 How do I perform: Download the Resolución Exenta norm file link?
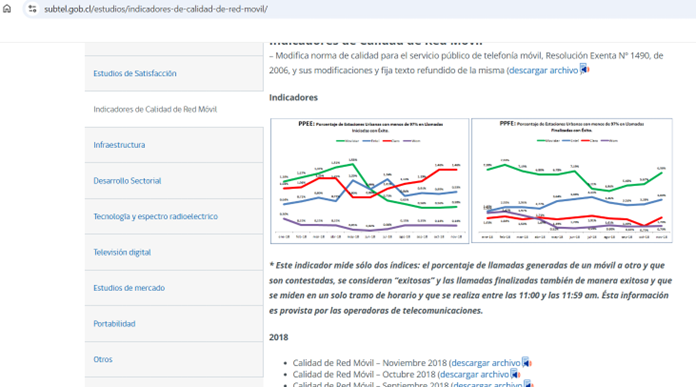click(x=543, y=70)
